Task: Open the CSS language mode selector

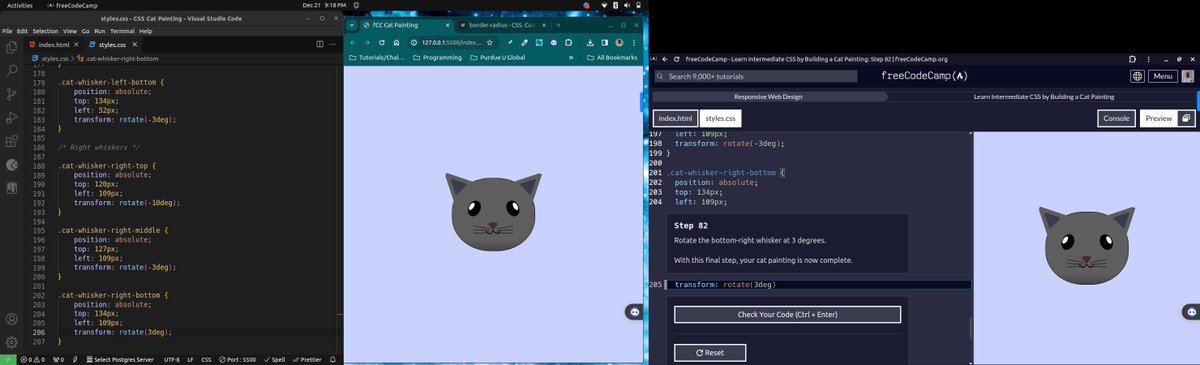Action: tap(206, 359)
